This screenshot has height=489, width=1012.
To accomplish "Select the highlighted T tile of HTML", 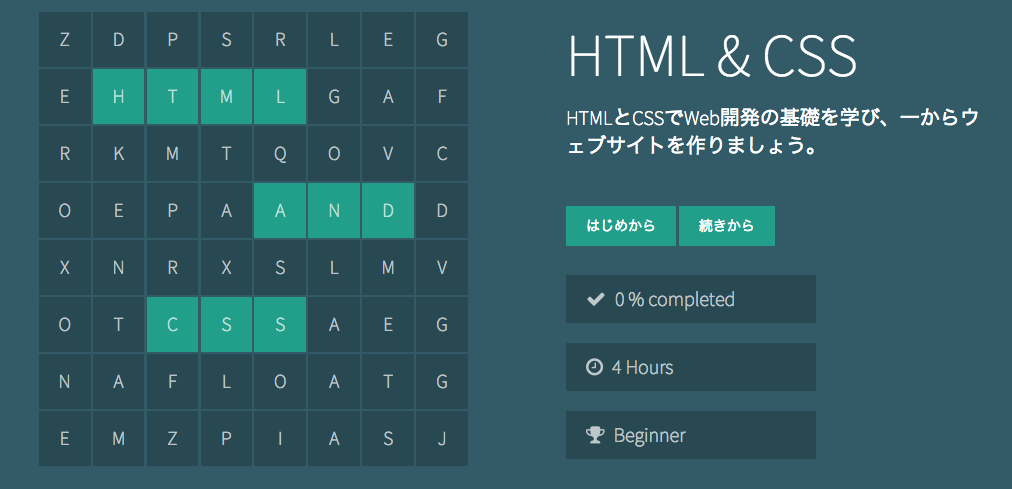I will click(172, 97).
